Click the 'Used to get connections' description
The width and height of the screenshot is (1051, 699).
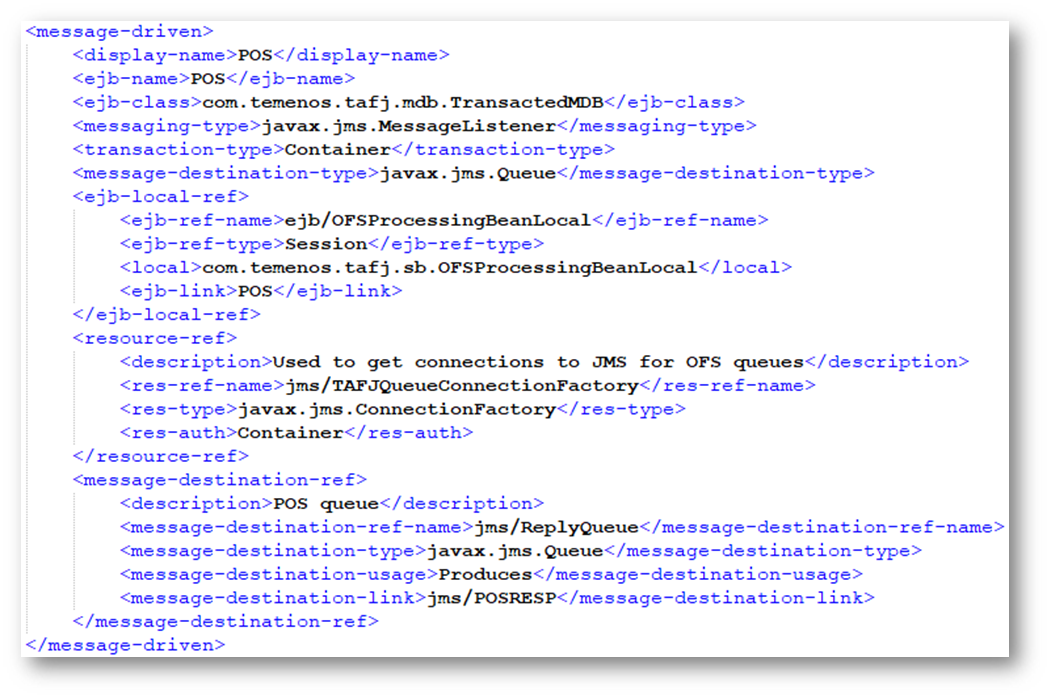(538, 362)
